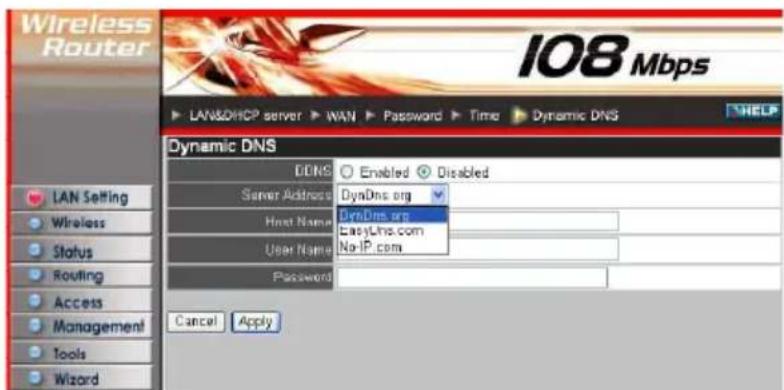Screen dimensions: 784x390
Task: Open the Wizard sidebar menu
Action: click(81, 378)
